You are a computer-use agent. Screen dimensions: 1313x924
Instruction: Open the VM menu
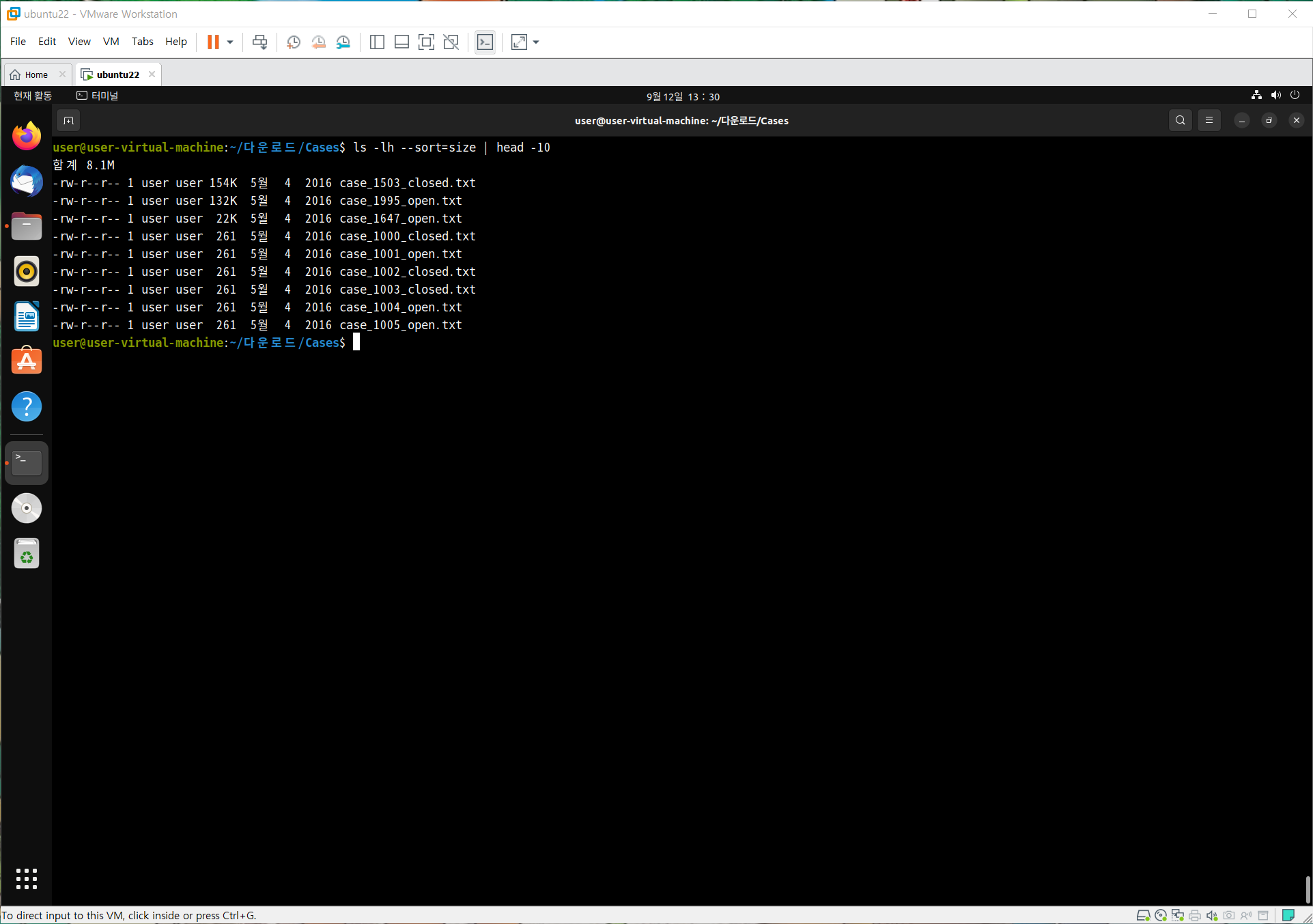point(111,42)
